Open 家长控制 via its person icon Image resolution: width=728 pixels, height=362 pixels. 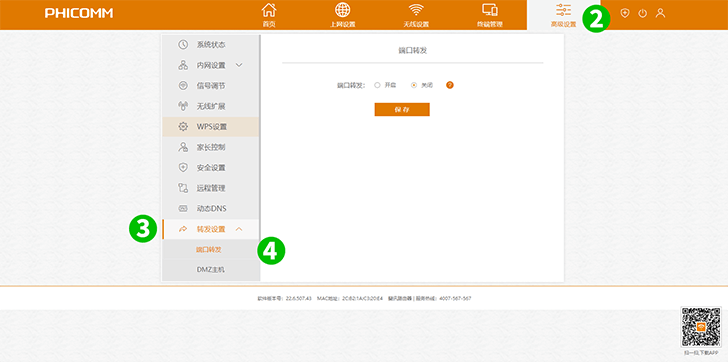click(x=183, y=147)
